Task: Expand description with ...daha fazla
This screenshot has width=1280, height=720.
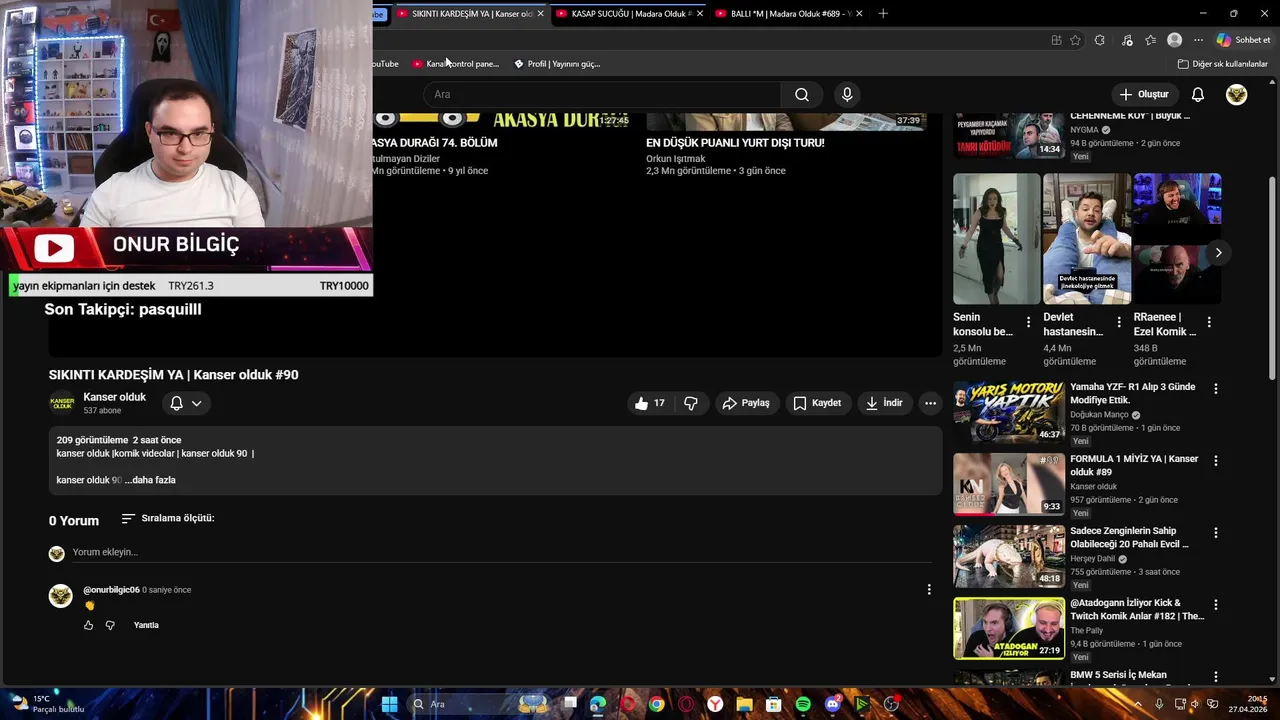Action: (150, 480)
